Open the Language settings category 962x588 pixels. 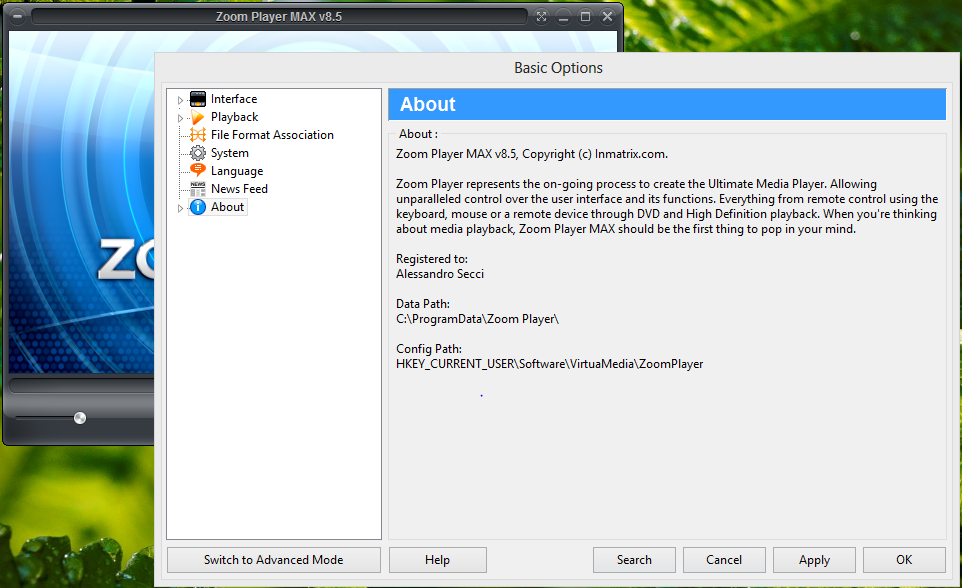pos(237,171)
